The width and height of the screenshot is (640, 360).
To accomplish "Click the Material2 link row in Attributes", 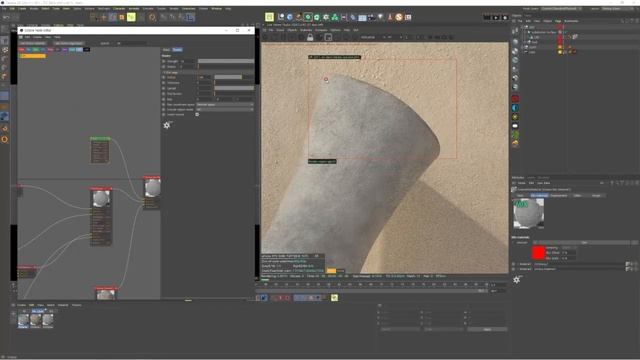I will [x=580, y=269].
